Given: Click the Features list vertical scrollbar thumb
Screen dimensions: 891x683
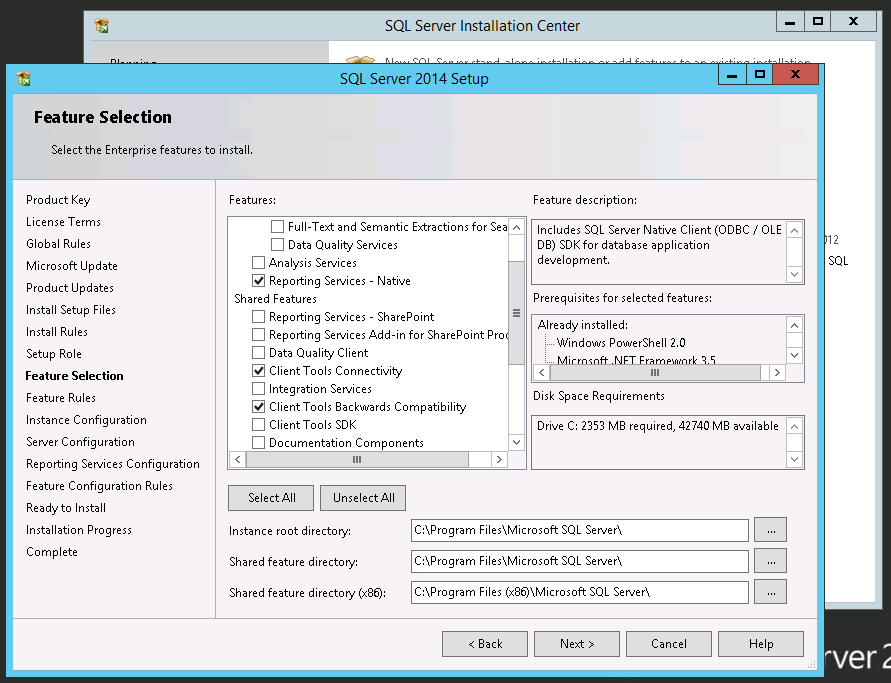Looking at the screenshot, I should pyautogui.click(x=516, y=313).
